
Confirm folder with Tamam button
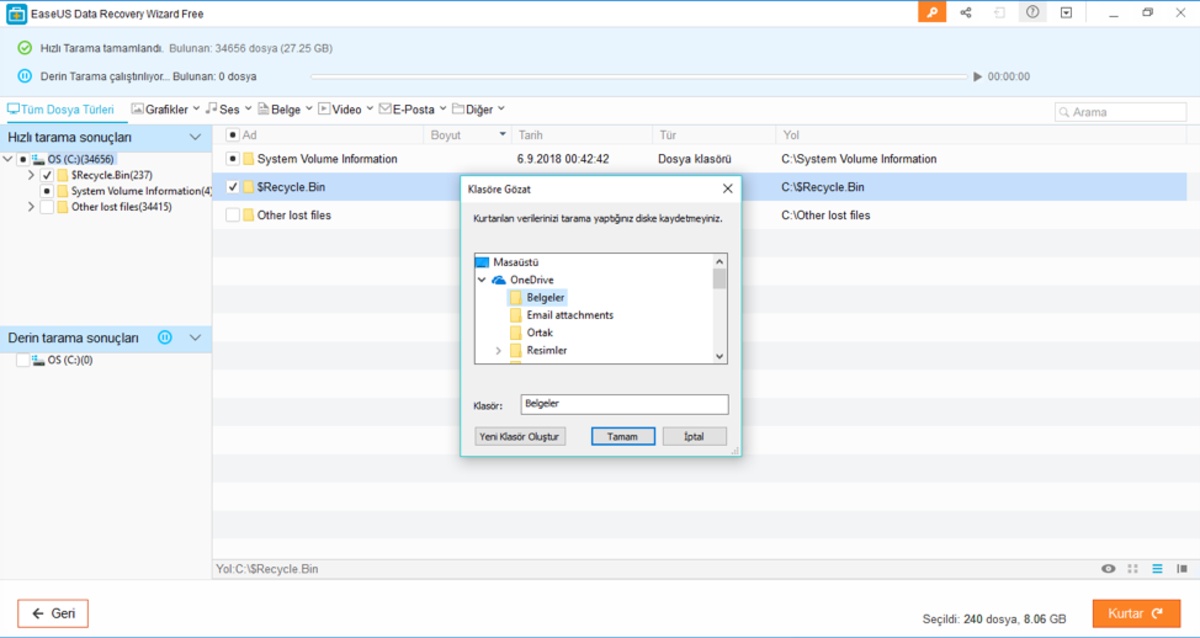click(622, 437)
